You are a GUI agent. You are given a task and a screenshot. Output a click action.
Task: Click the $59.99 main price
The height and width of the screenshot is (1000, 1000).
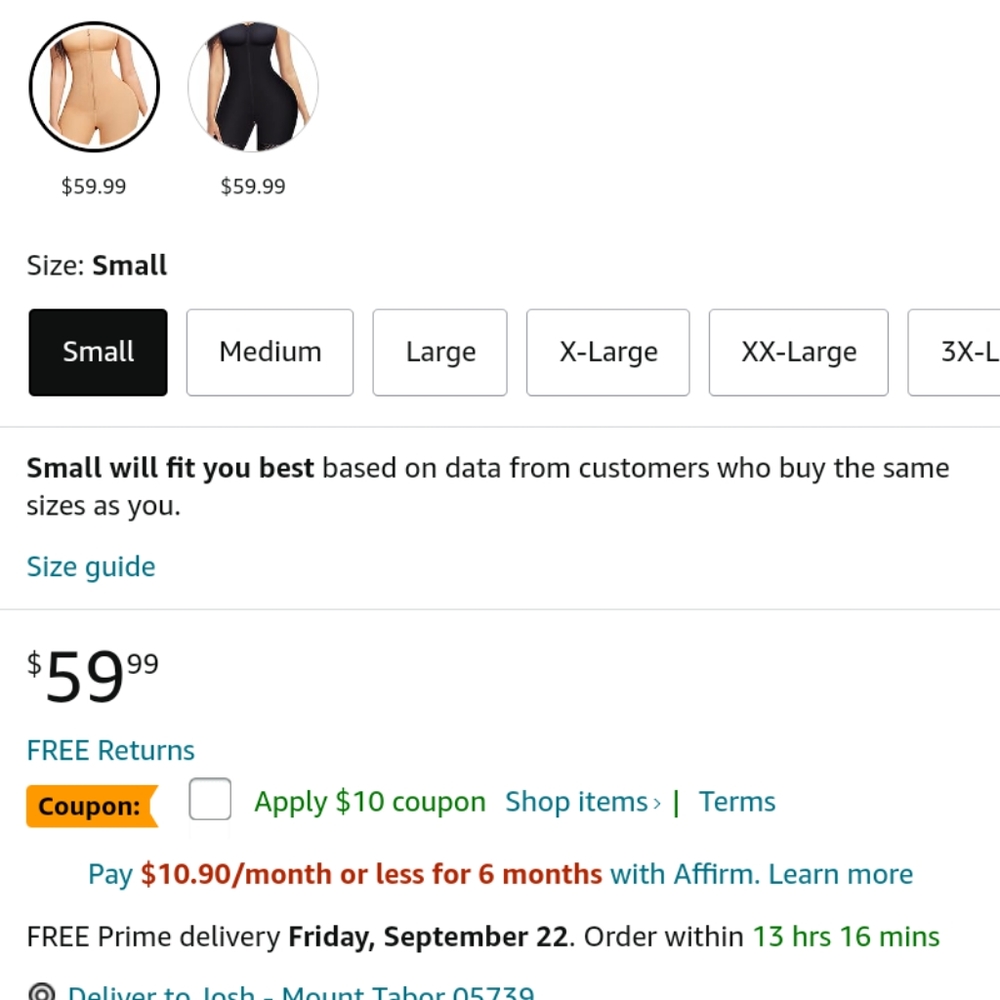click(x=92, y=676)
